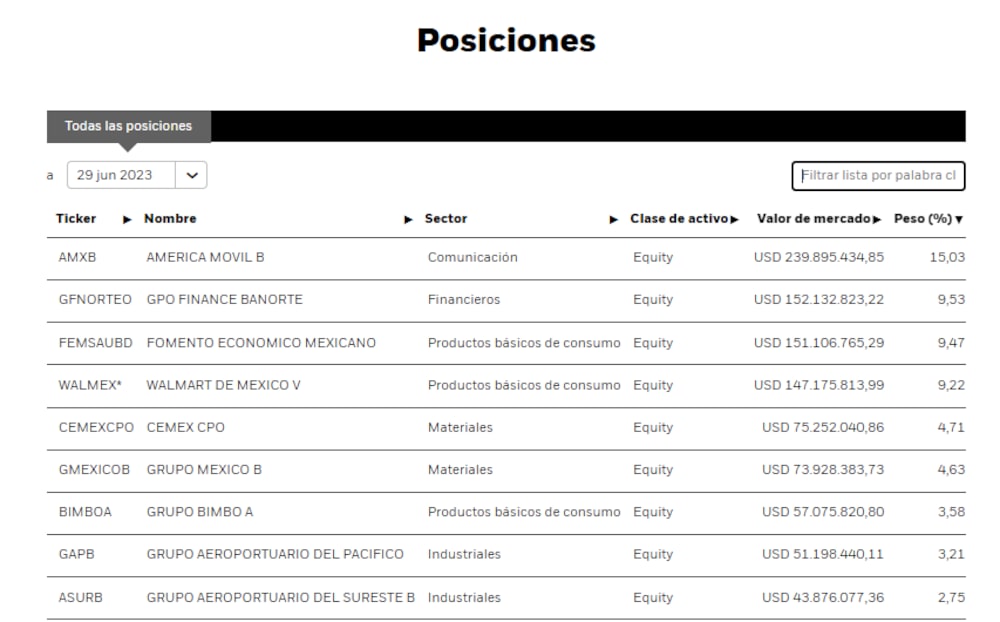Click the descending sort triangle on Peso (%)

click(958, 218)
